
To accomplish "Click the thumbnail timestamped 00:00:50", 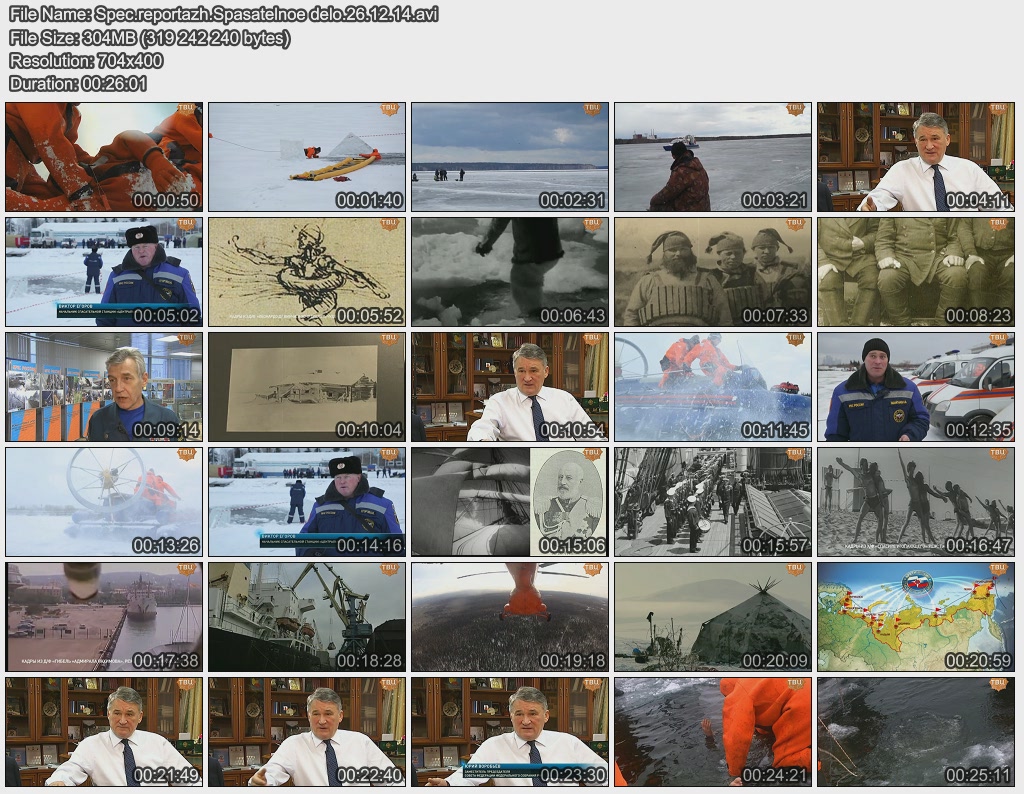I will coord(104,157).
